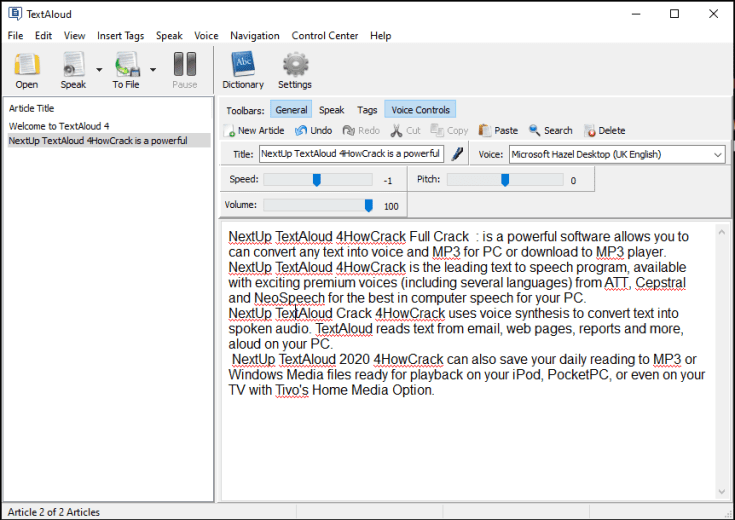The width and height of the screenshot is (735, 520).
Task: Click inside the Title text field
Action: tap(351, 154)
